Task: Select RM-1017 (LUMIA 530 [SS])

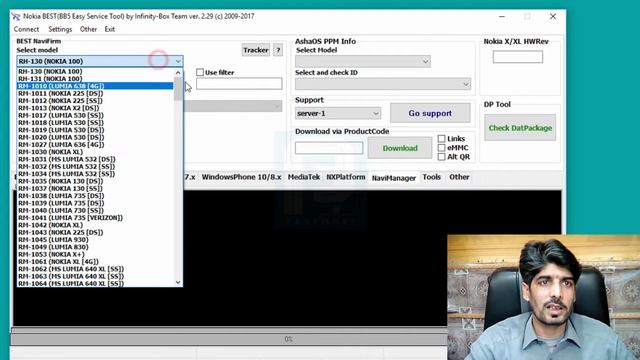Action: (x=95, y=116)
